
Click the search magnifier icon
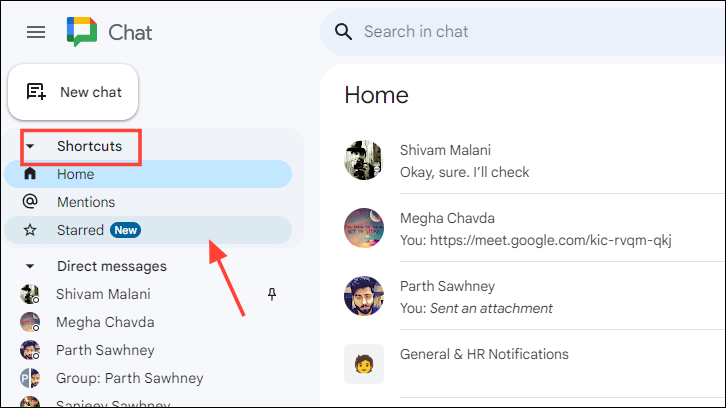click(x=344, y=32)
